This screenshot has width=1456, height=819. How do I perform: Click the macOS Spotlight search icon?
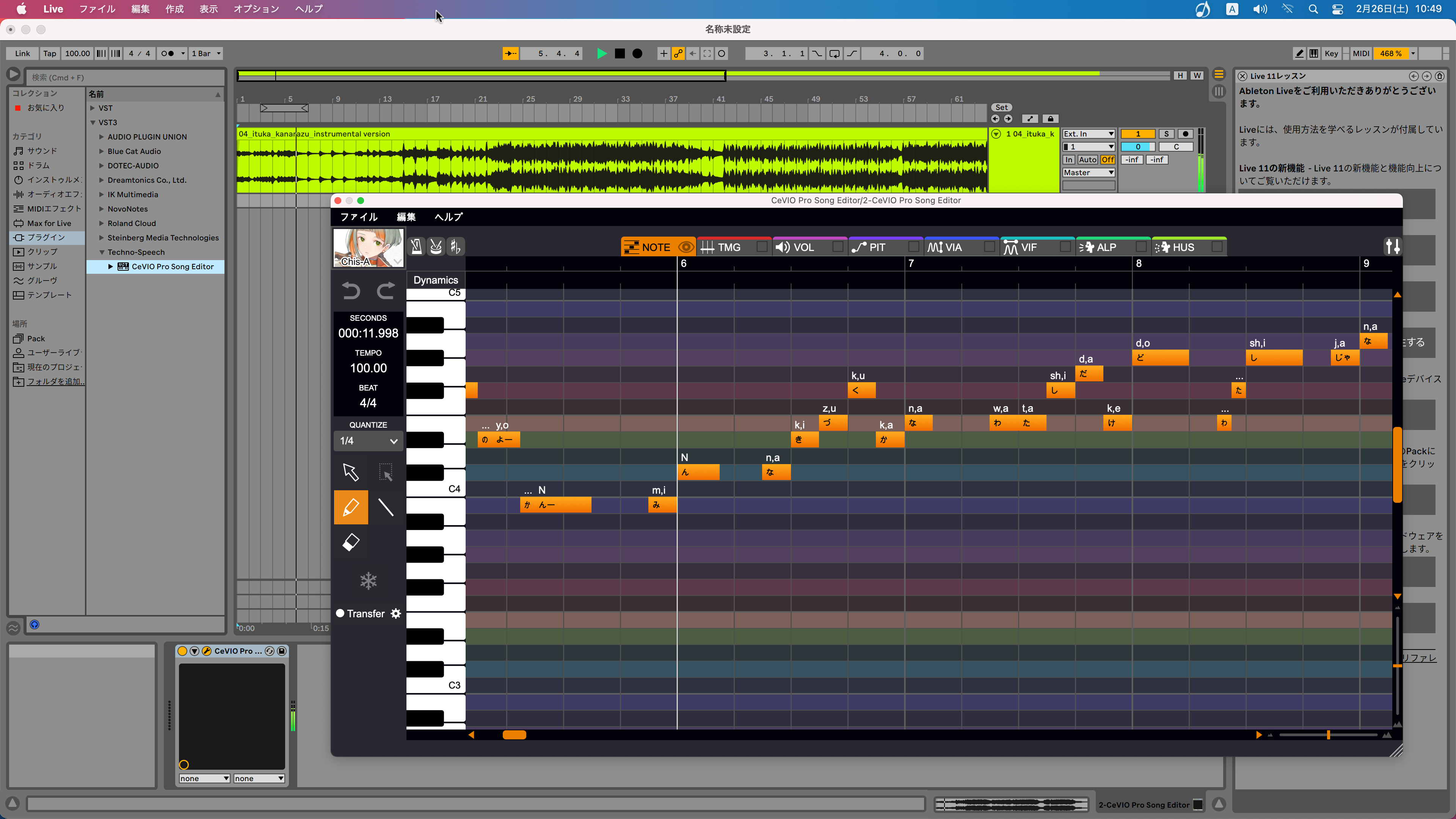[1313, 9]
